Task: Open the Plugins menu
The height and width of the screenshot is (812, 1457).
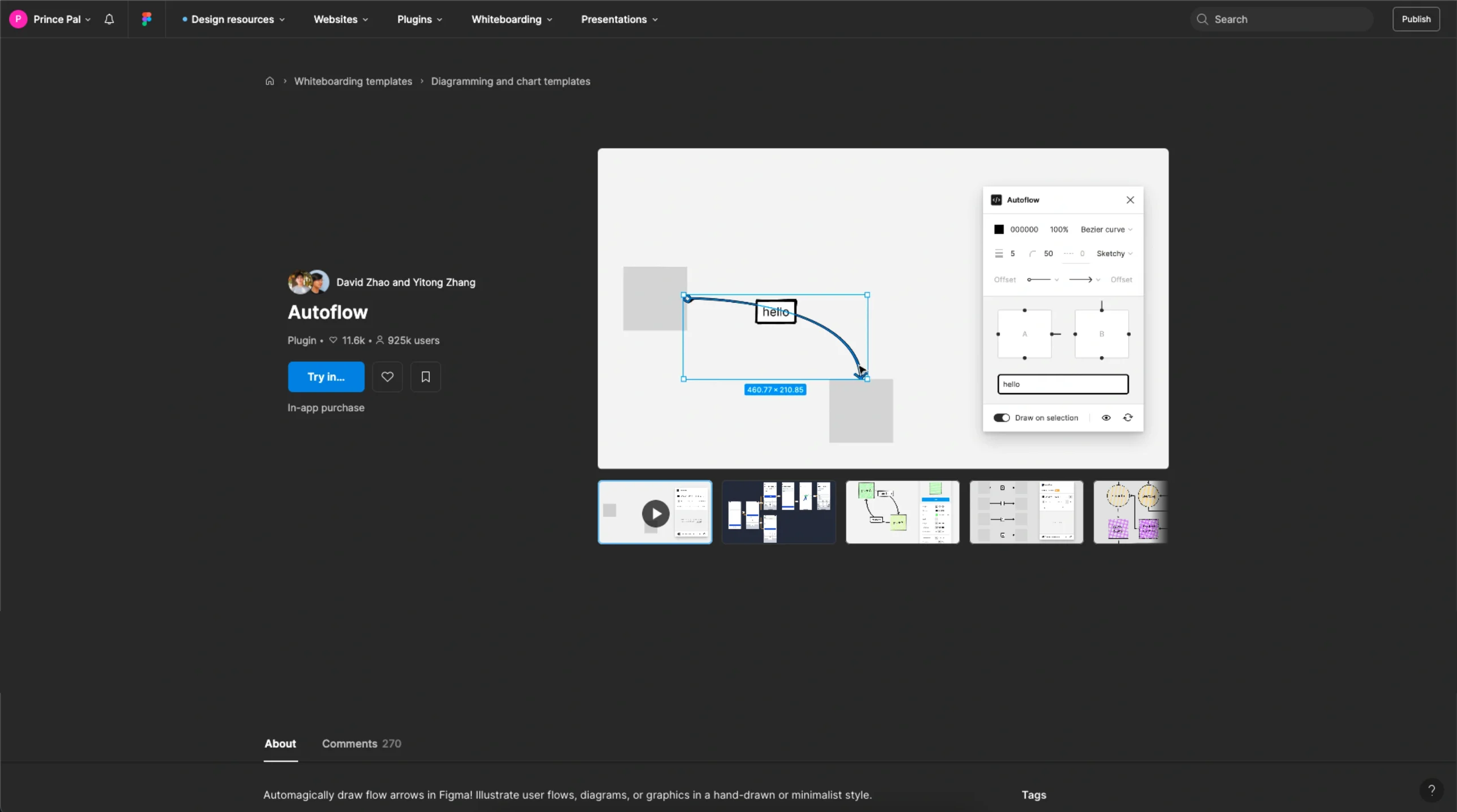Action: coord(419,19)
